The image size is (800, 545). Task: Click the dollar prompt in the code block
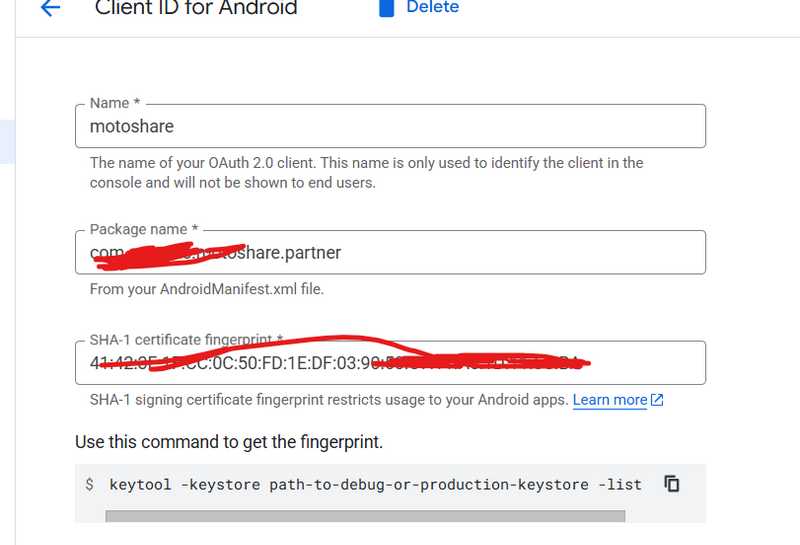click(x=90, y=485)
